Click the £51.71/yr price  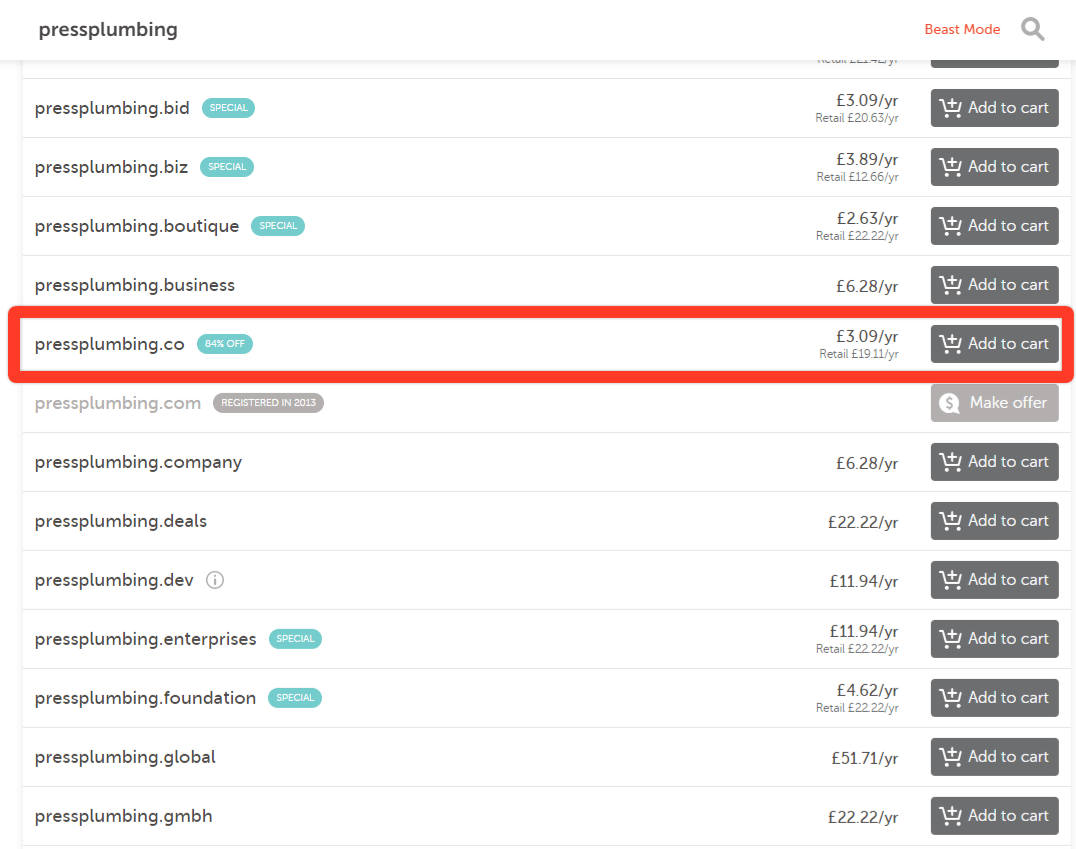pos(865,758)
